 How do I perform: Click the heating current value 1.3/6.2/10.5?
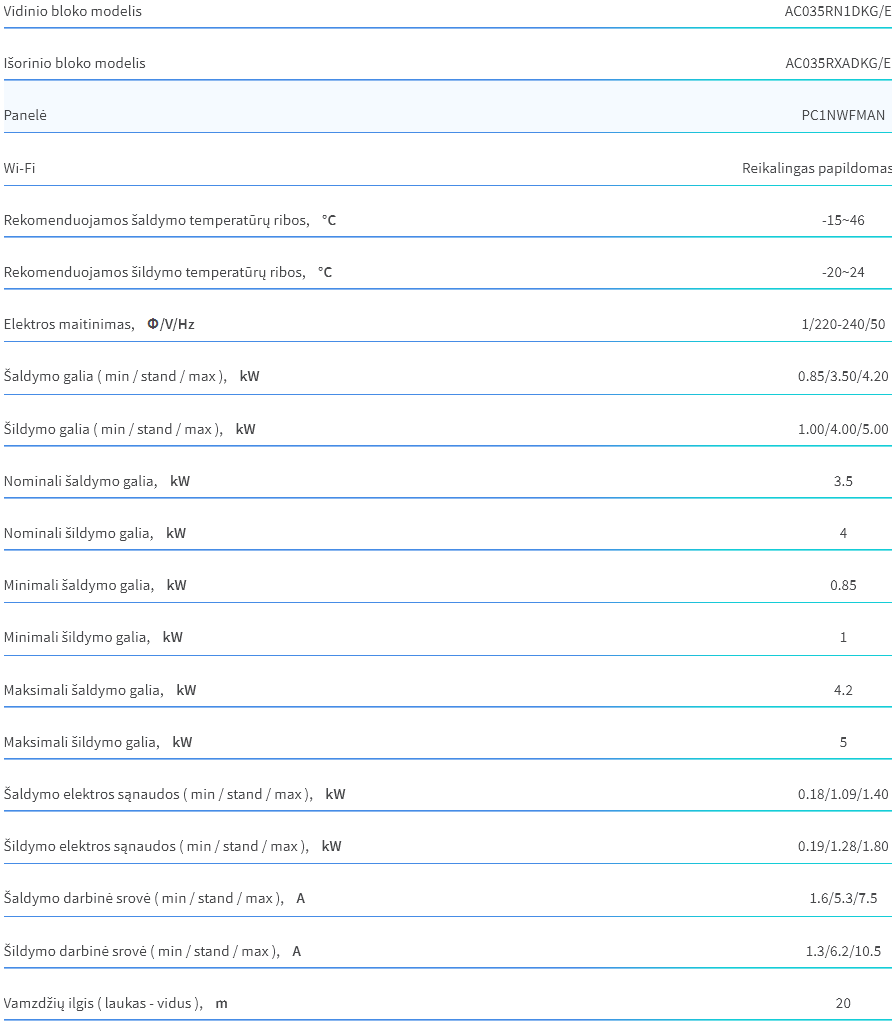click(x=843, y=951)
